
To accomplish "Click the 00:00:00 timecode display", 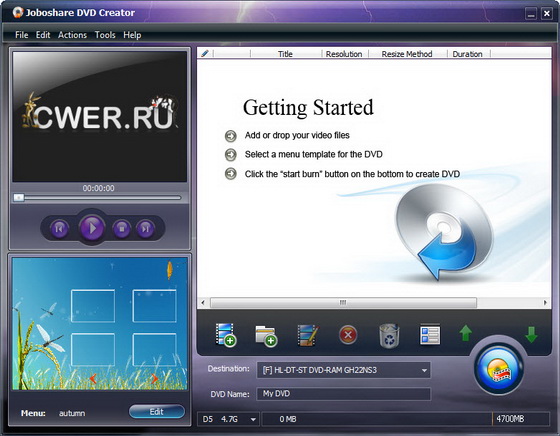I will point(99,188).
